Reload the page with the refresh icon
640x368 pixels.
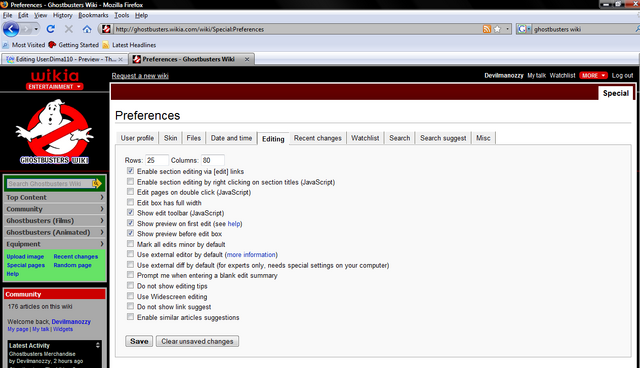tap(51, 29)
